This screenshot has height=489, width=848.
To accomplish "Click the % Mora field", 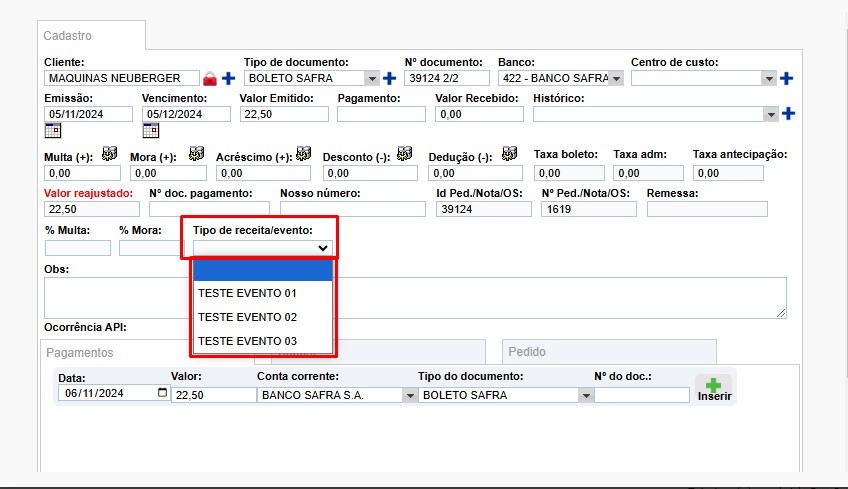I will pyautogui.click(x=149, y=248).
